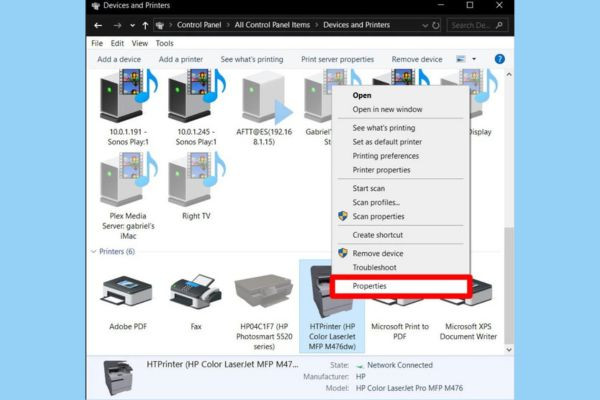The width and height of the screenshot is (600, 400).
Task: Choose Open in context menu
Action: (x=400, y=95)
